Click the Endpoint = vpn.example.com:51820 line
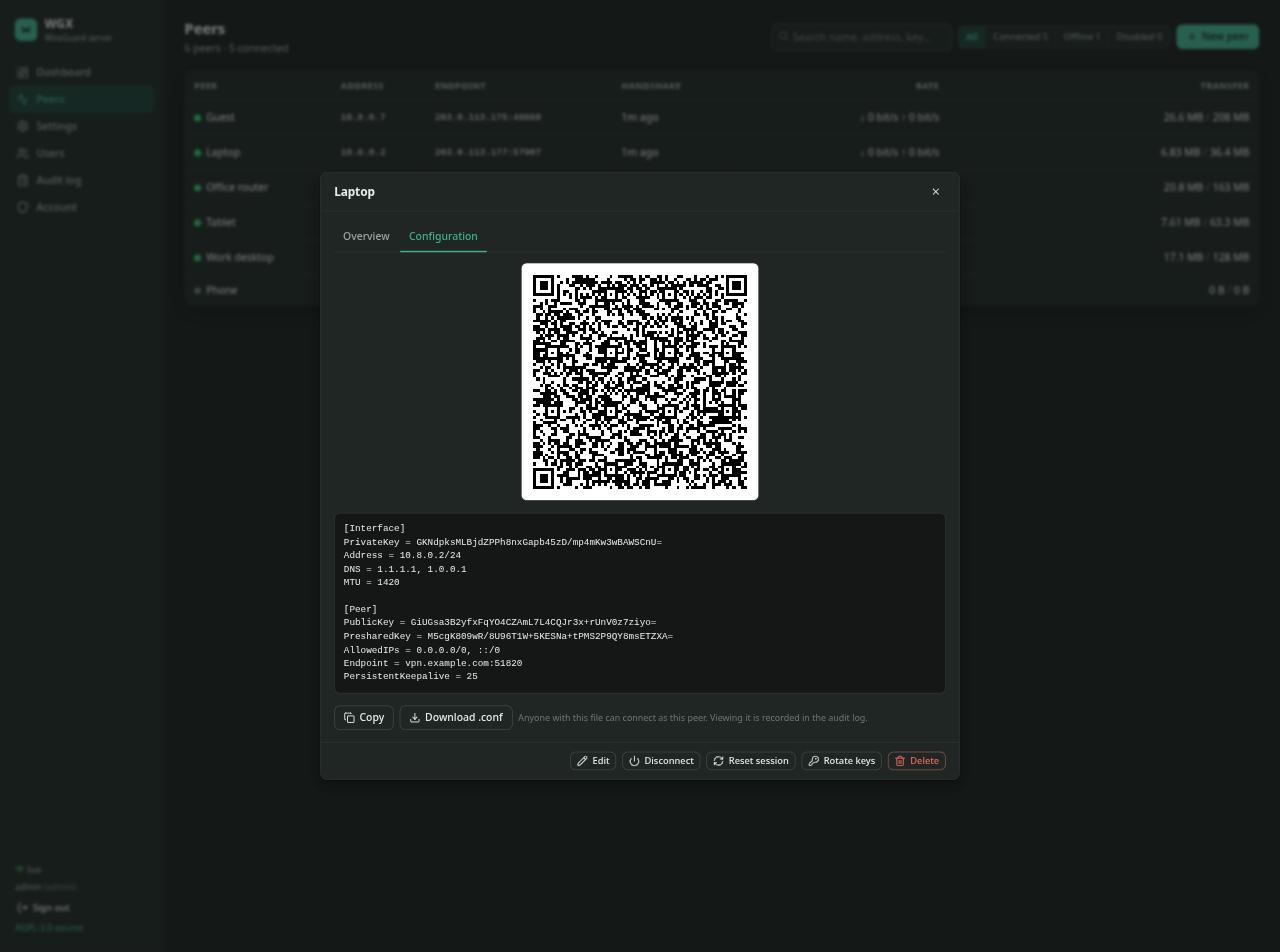 (x=432, y=663)
